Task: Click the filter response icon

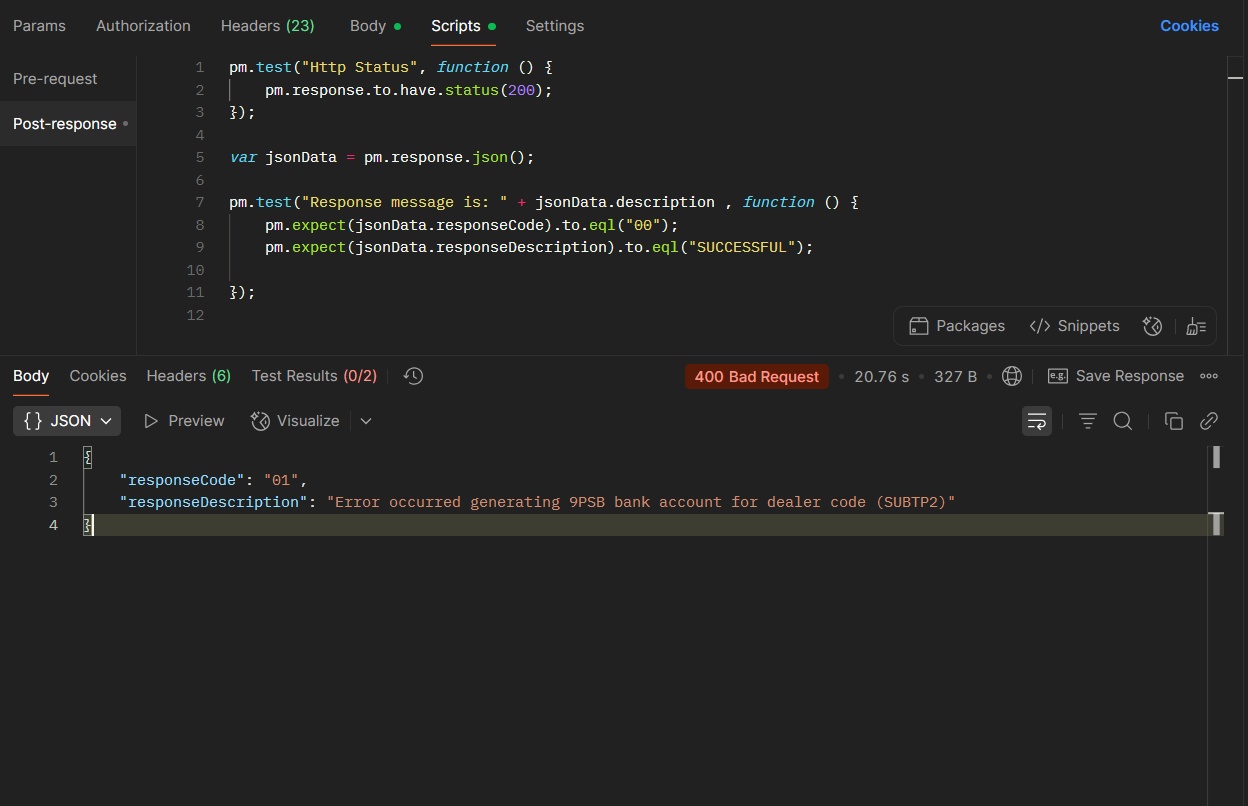Action: coord(1087,421)
